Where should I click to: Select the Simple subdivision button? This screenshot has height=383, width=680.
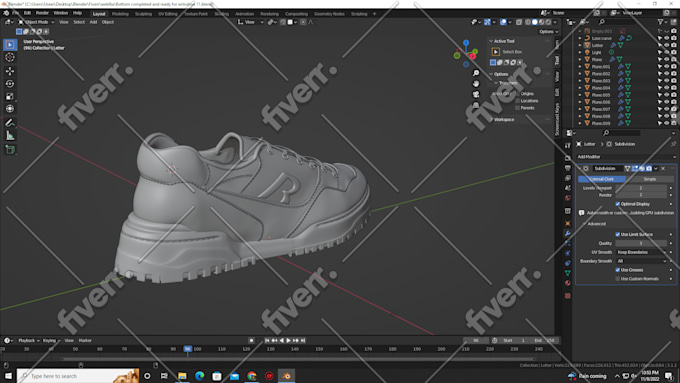pyautogui.click(x=650, y=179)
